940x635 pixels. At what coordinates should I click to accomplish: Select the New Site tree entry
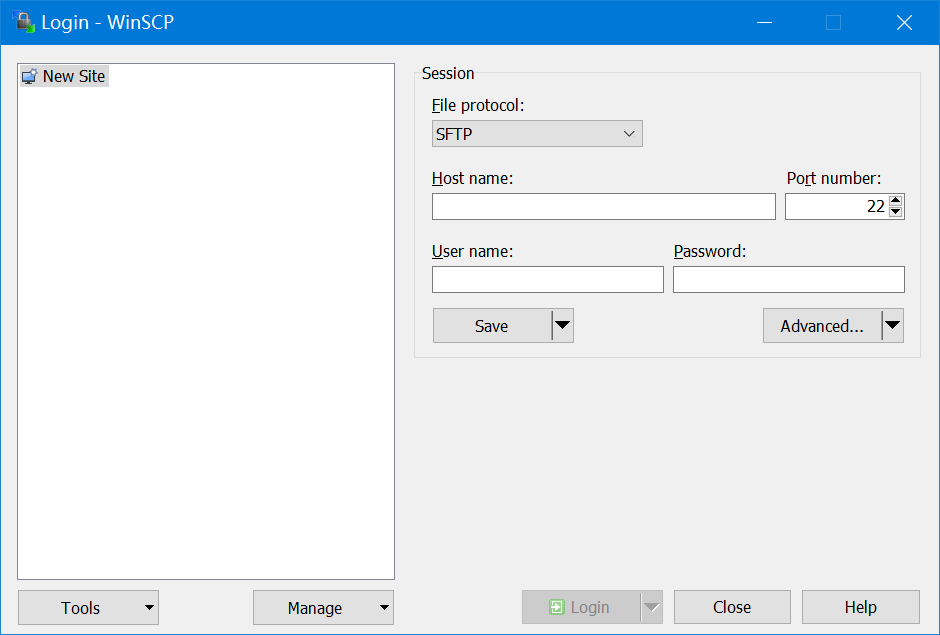[73, 76]
